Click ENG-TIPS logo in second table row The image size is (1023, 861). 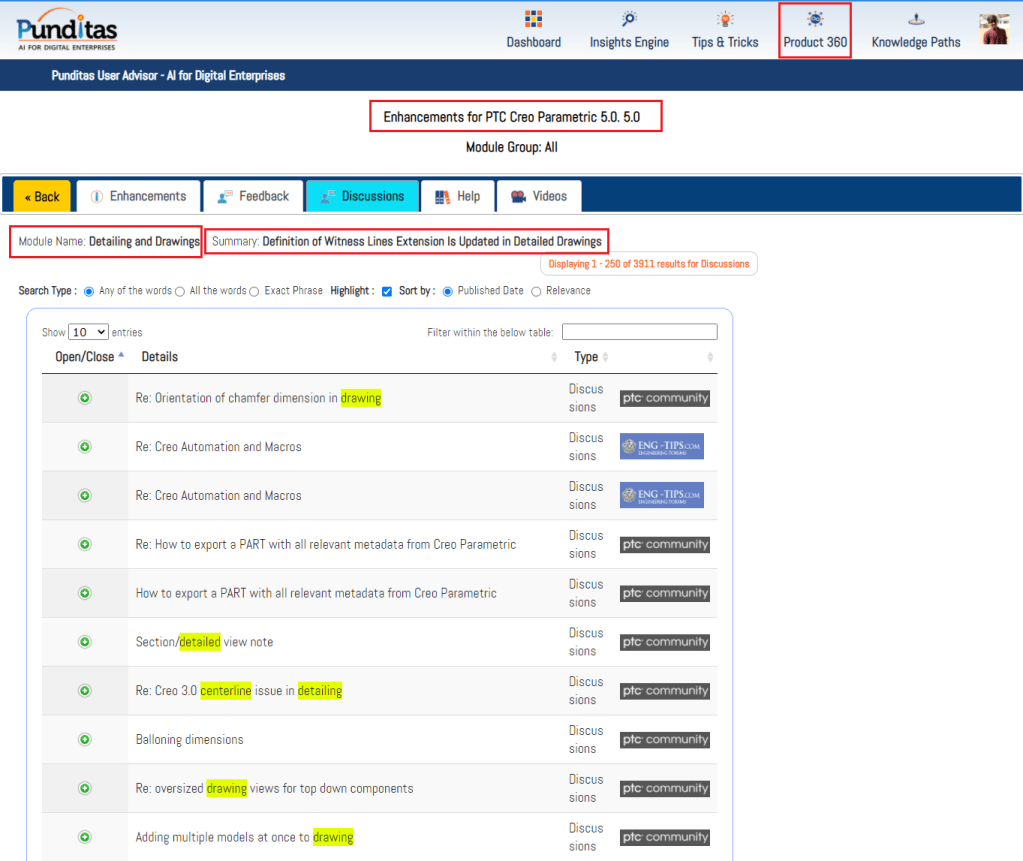click(x=661, y=446)
